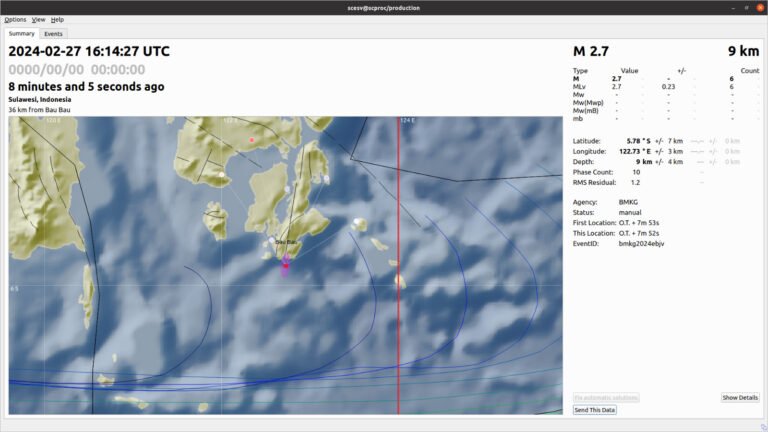The height and width of the screenshot is (432, 768).
Task: Click the M 2.7 magnitude heading
Action: point(591,51)
